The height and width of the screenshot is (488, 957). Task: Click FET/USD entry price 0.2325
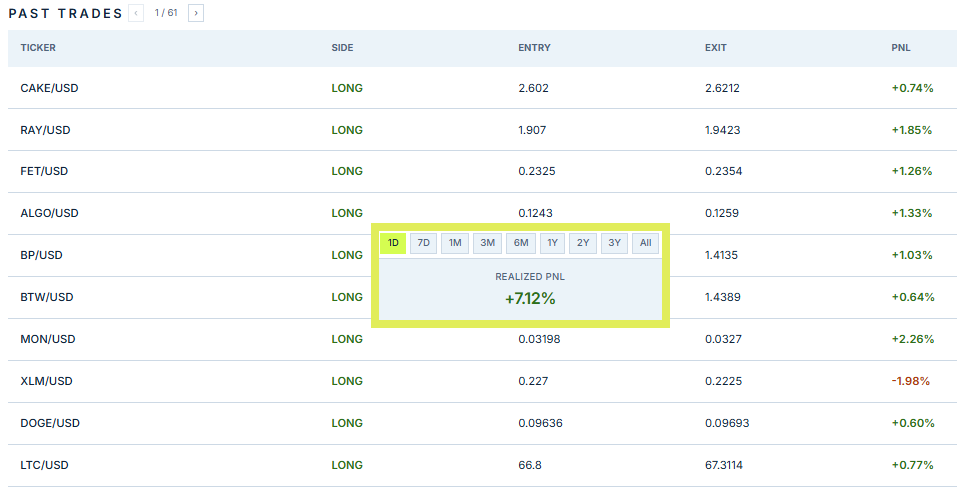(537, 171)
